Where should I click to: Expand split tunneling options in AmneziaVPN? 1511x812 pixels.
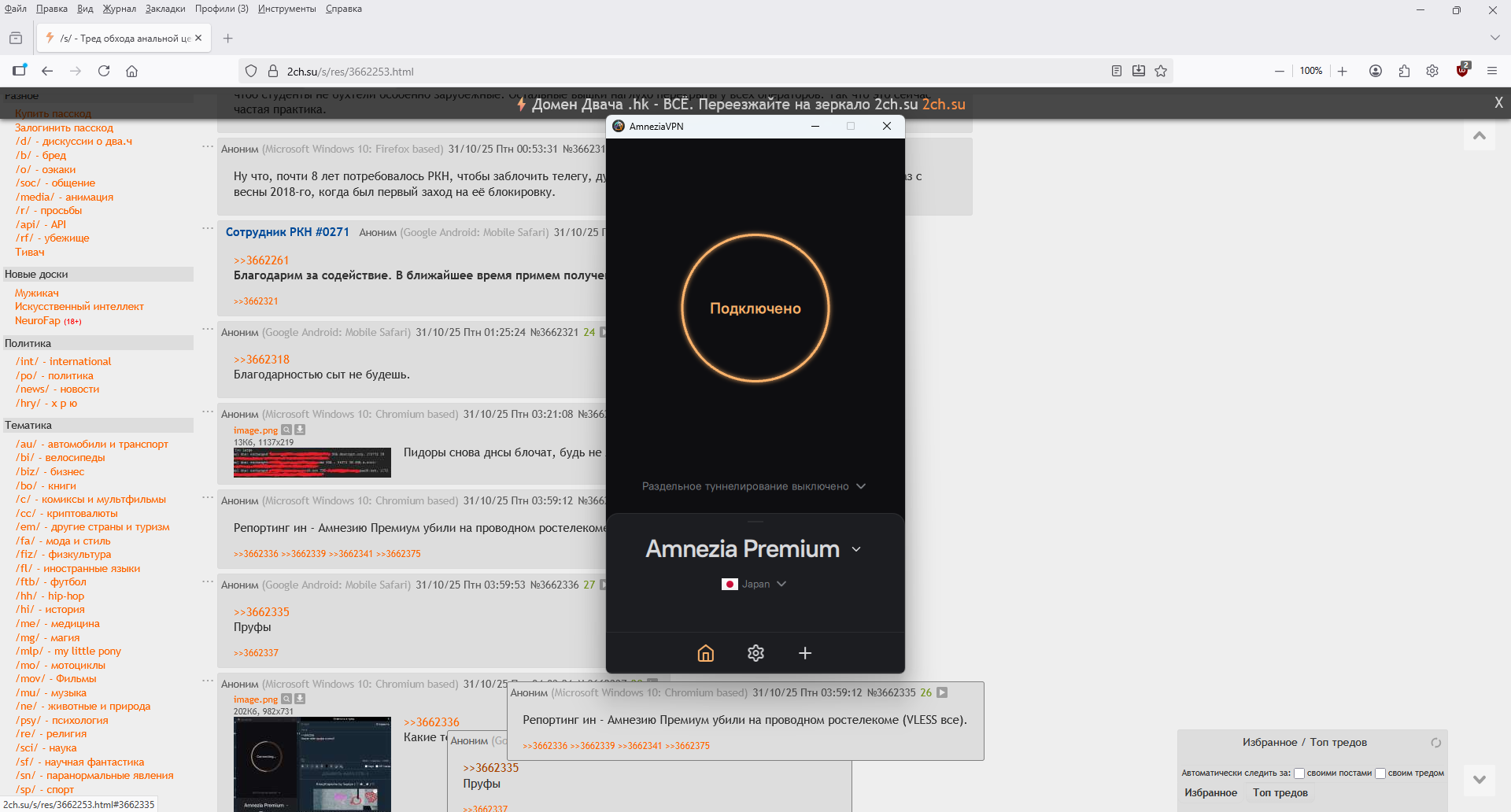click(754, 486)
